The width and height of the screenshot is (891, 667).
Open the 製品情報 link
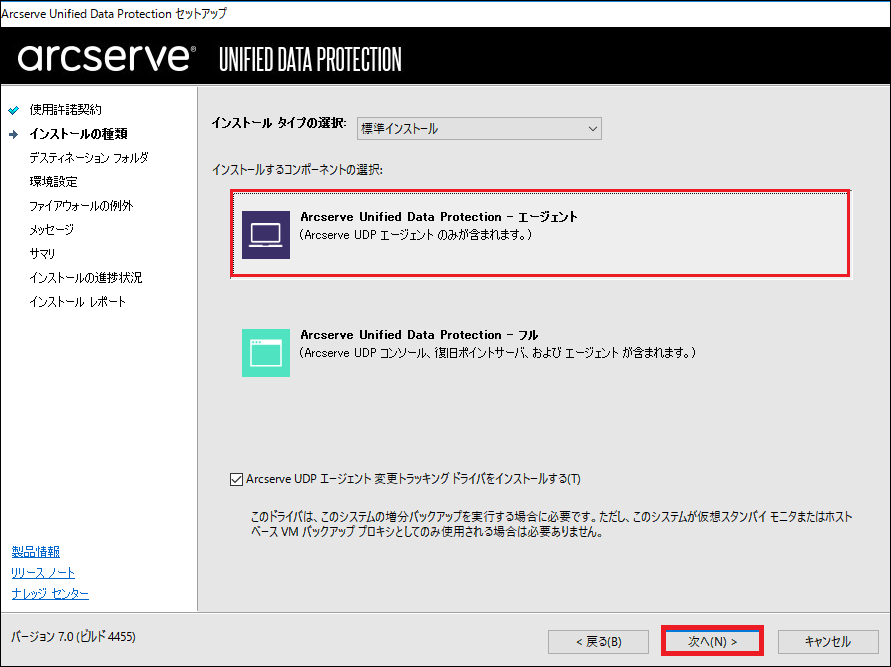tap(36, 552)
